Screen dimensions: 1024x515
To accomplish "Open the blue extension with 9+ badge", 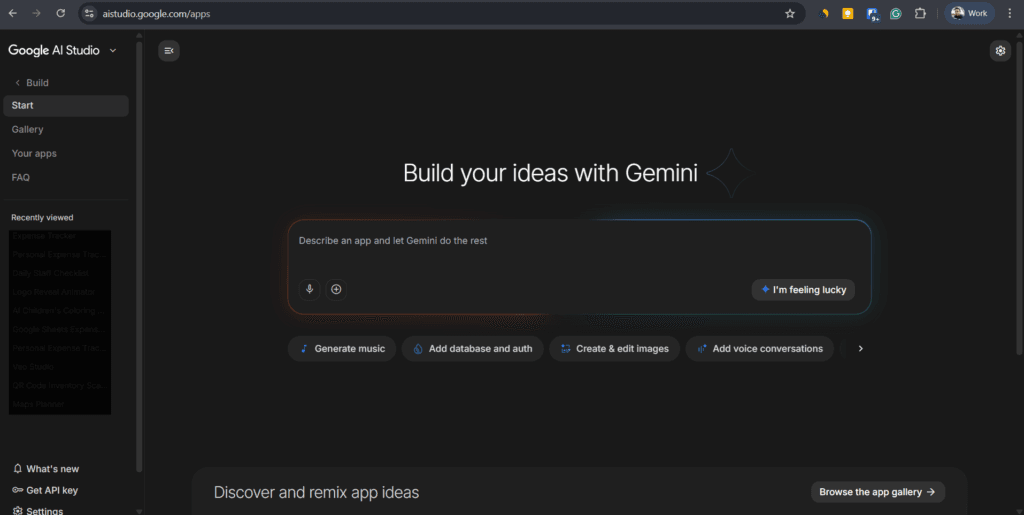I will click(872, 14).
